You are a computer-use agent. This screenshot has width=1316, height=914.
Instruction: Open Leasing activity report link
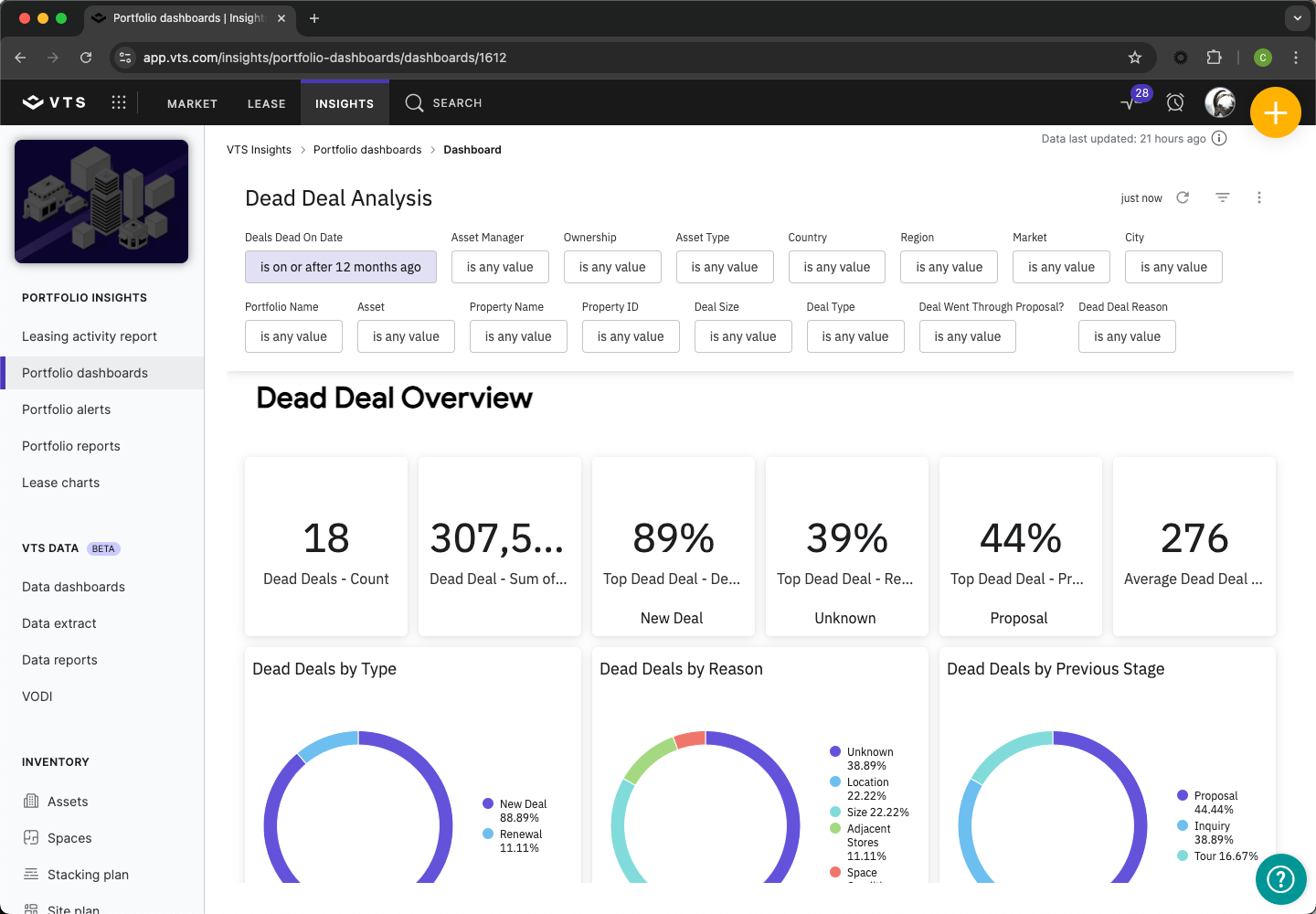tap(90, 336)
